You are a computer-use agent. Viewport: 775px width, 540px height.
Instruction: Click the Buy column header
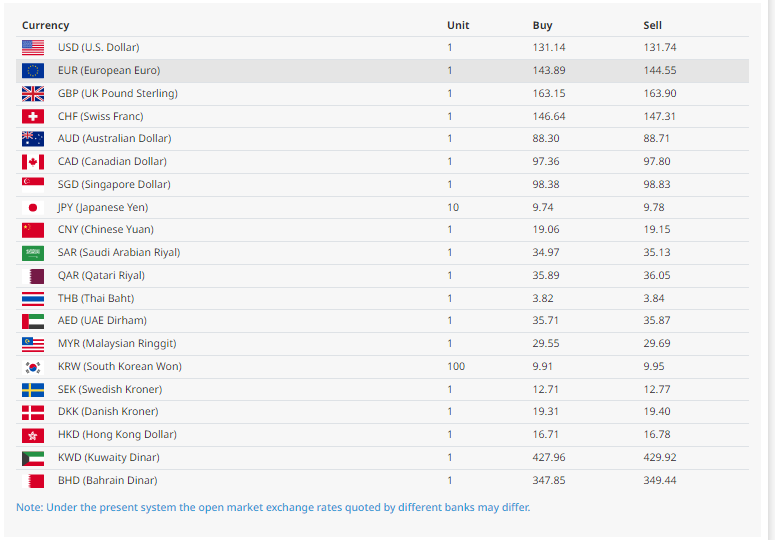pyautogui.click(x=542, y=25)
